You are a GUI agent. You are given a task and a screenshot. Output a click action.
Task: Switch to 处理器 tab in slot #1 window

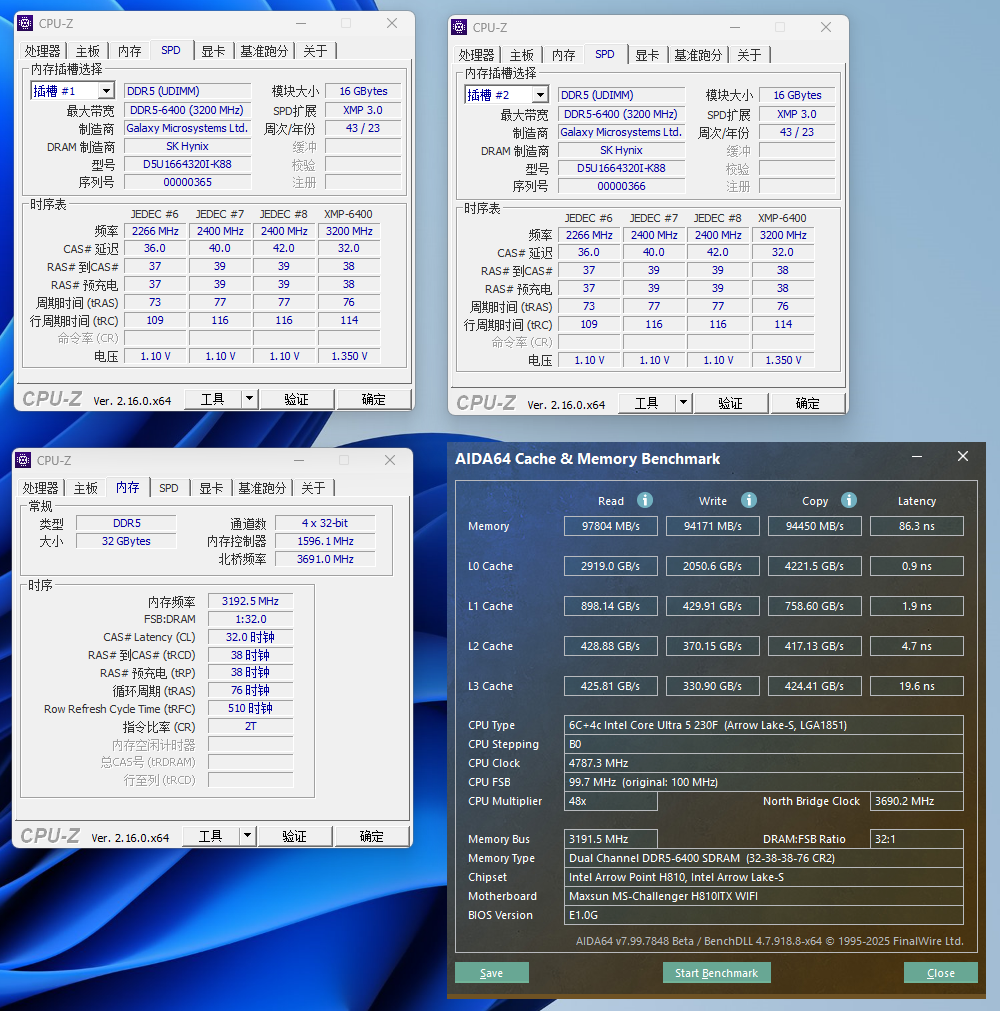tap(42, 51)
